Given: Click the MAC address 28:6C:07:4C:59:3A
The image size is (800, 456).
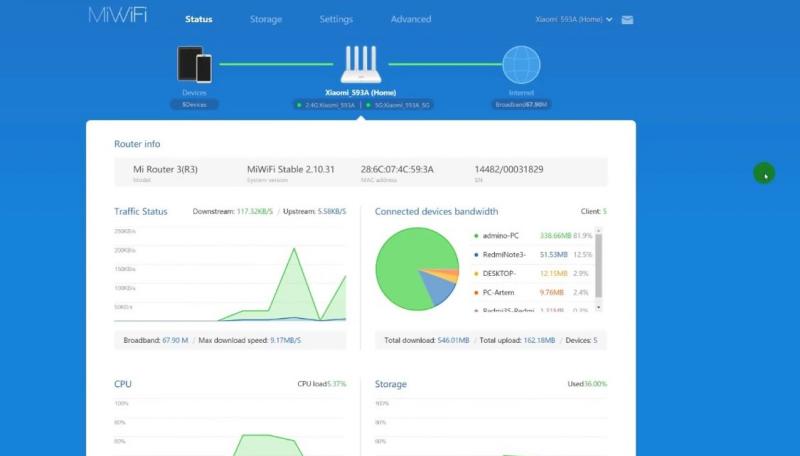Looking at the screenshot, I should [397, 169].
